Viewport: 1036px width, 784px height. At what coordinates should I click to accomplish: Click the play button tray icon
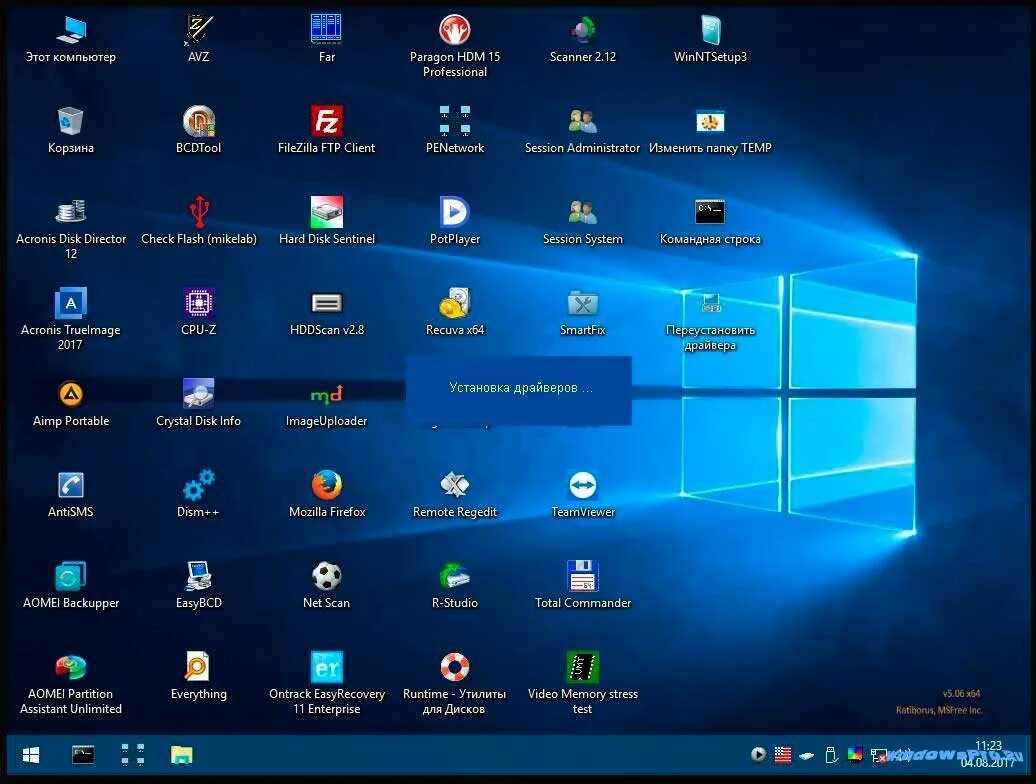pos(758,754)
